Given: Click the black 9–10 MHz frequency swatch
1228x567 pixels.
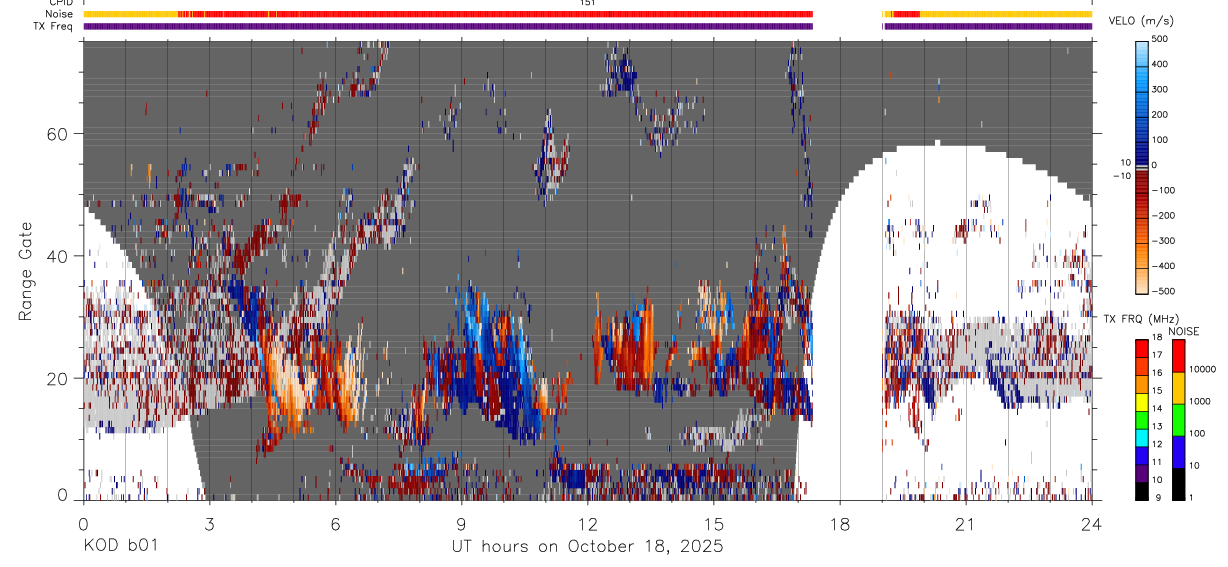Looking at the screenshot, I should [1141, 491].
